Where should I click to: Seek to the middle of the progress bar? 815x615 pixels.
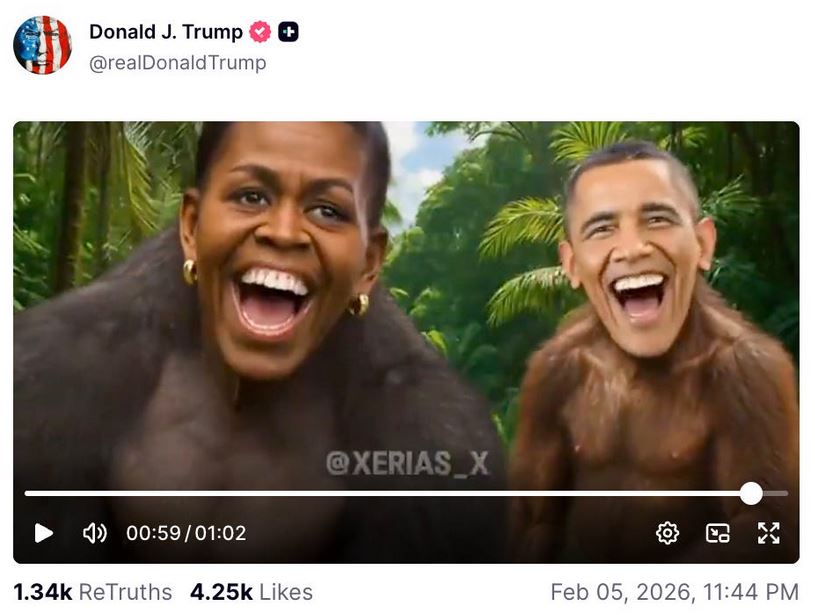(406, 493)
